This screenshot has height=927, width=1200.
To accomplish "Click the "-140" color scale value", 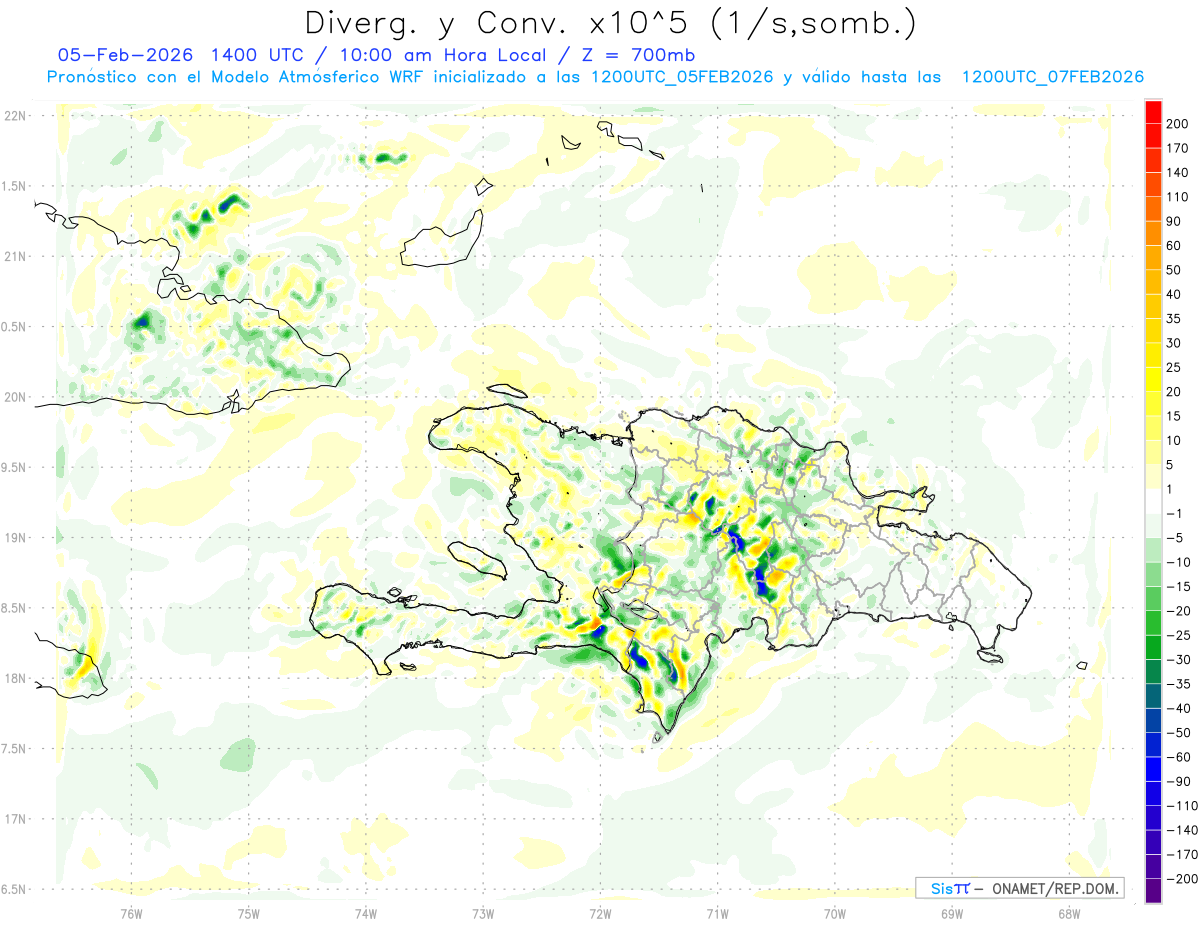I will tap(1182, 830).
